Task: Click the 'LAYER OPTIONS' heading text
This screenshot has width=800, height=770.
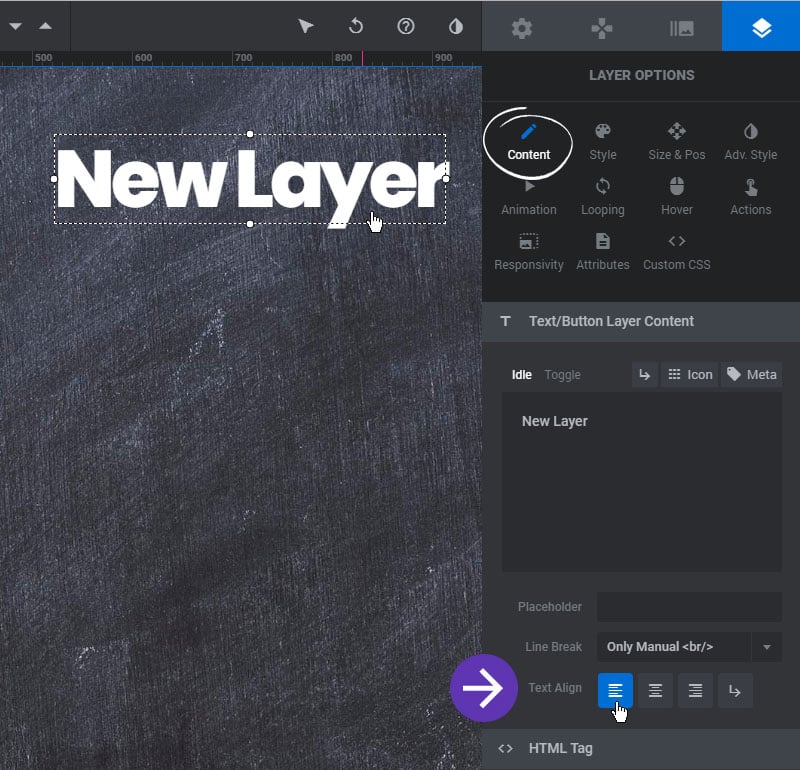Action: click(x=641, y=76)
